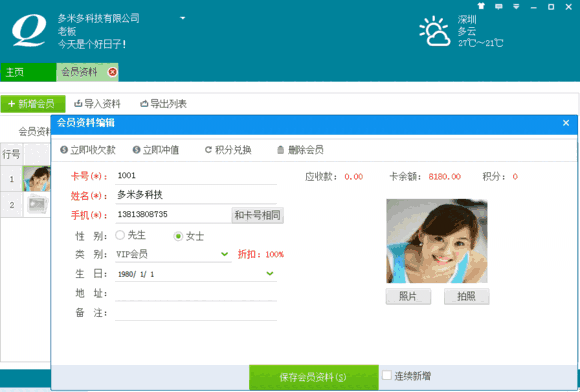Click the 姓名 field with 多米多科技
This screenshot has width=580, height=392.
click(196, 195)
